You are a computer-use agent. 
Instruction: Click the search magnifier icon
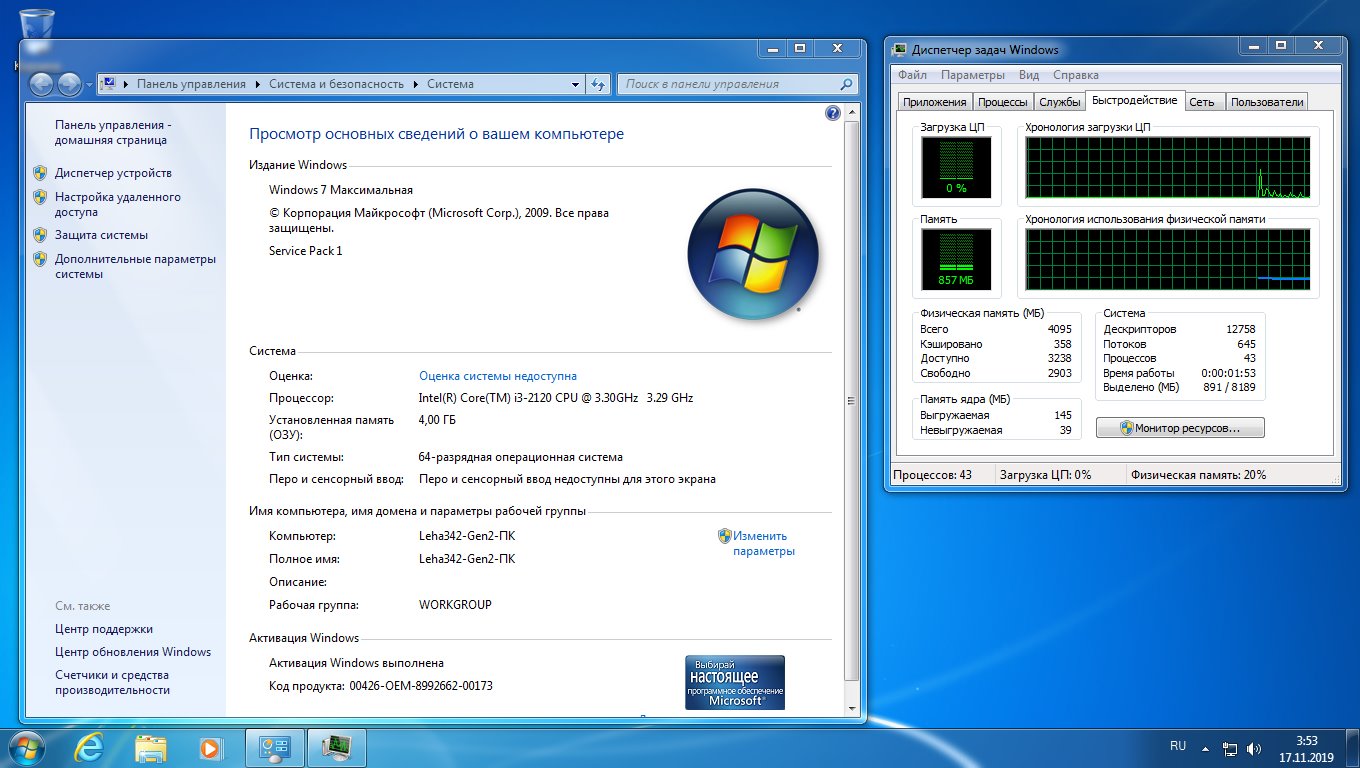[x=846, y=84]
